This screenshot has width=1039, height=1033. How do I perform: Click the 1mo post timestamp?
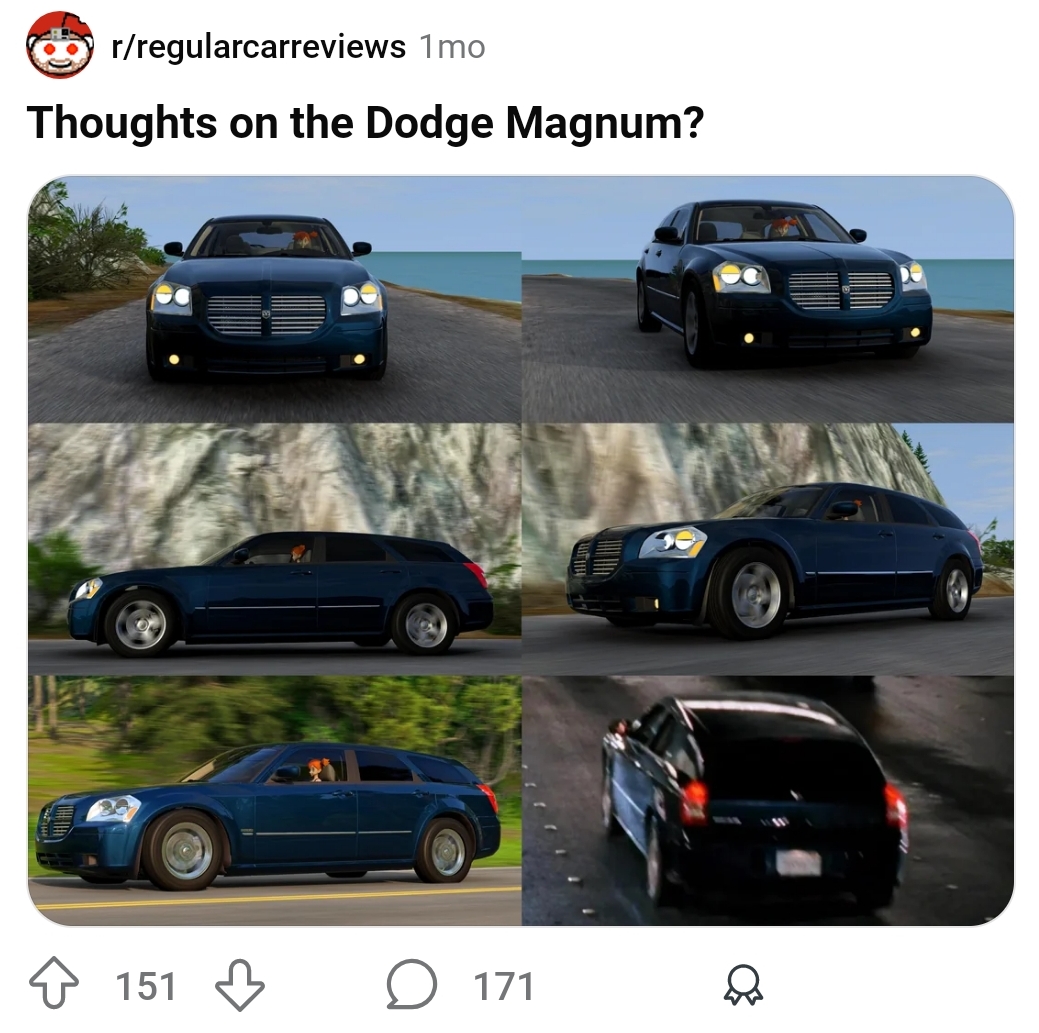453,47
